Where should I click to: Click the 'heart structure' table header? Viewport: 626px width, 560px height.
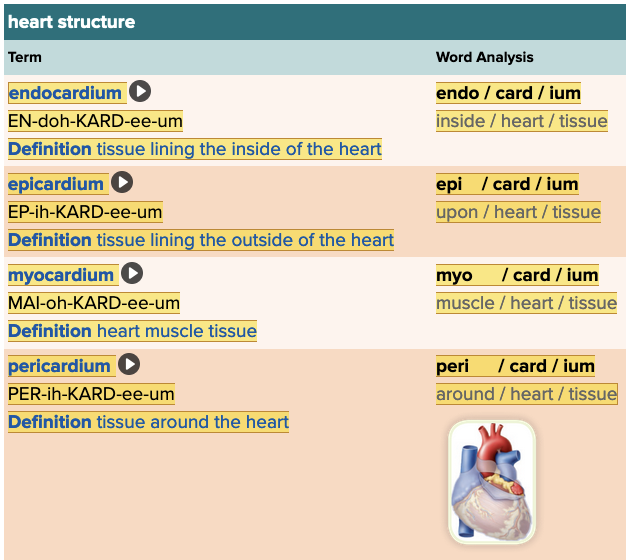coord(72,22)
